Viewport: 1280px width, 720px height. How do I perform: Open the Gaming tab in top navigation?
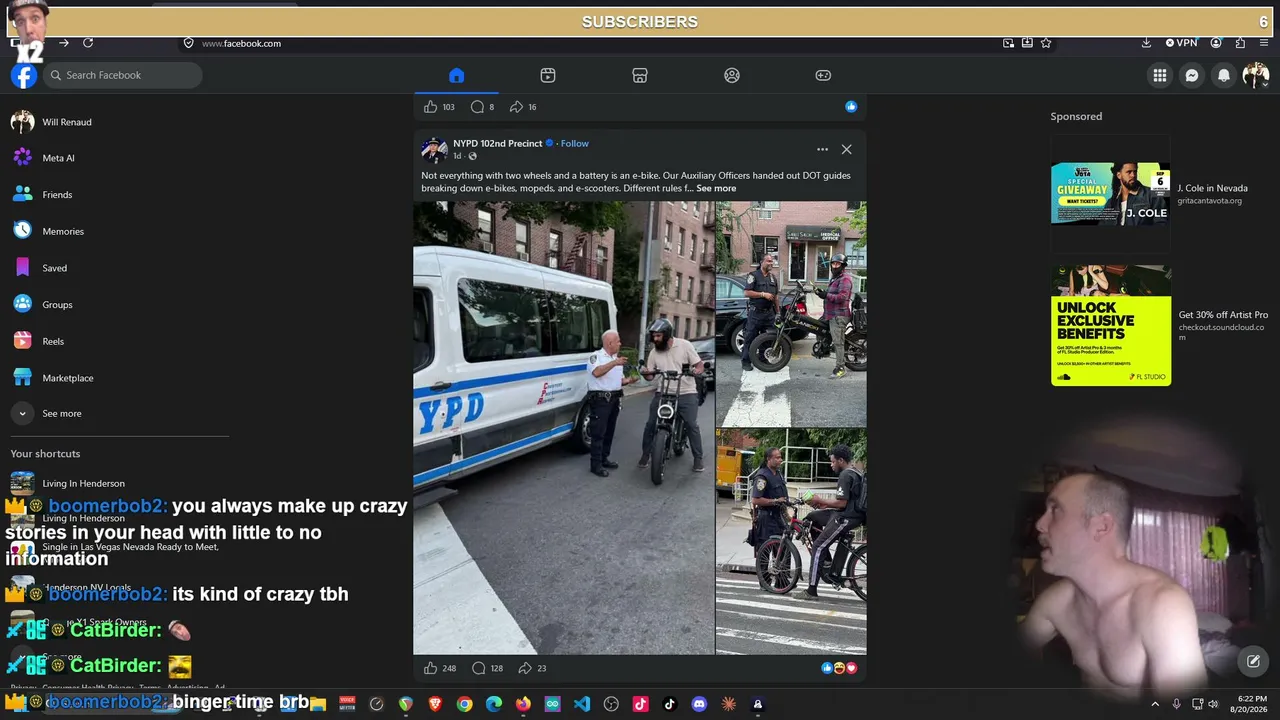[823, 75]
